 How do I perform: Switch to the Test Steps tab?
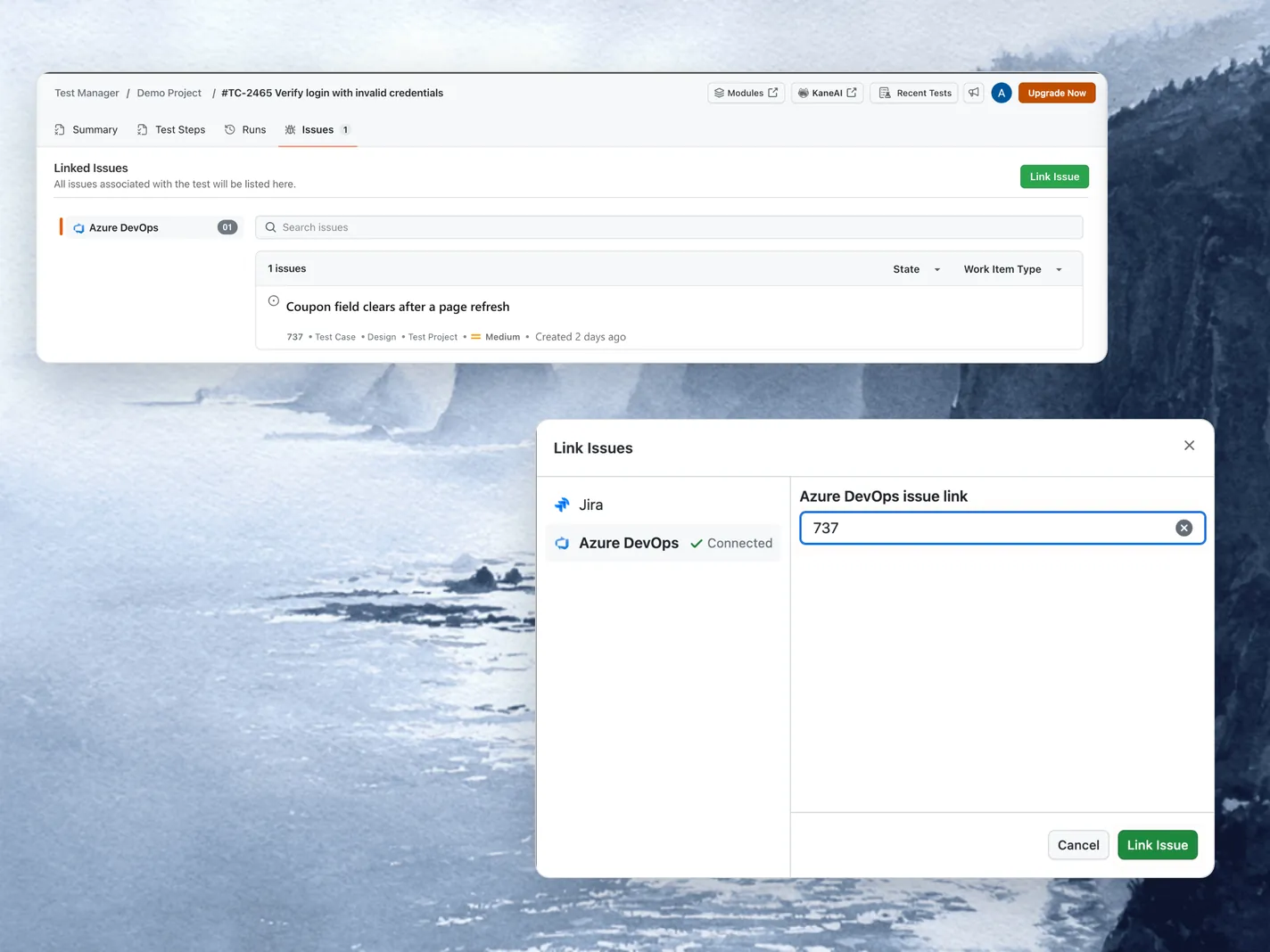(x=171, y=130)
